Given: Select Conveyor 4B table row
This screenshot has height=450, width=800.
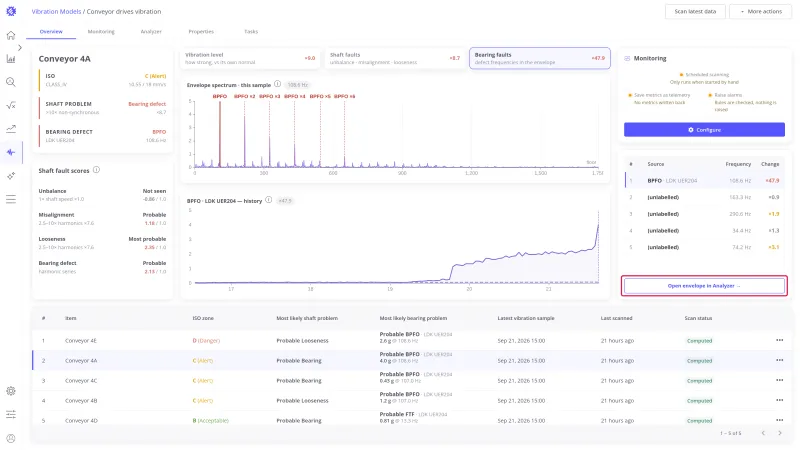Looking at the screenshot, I should (x=412, y=401).
